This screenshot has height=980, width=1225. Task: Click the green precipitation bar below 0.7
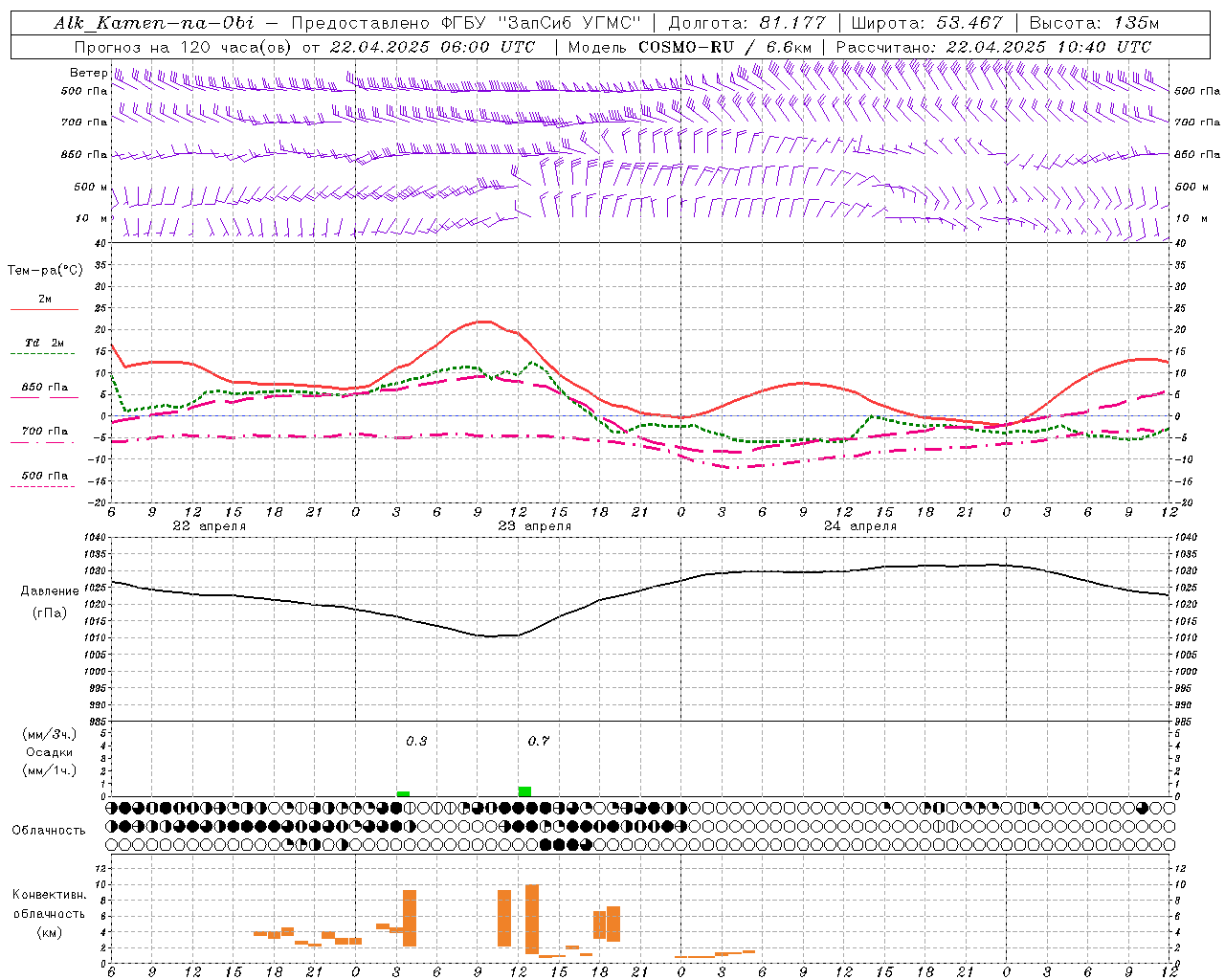click(524, 791)
